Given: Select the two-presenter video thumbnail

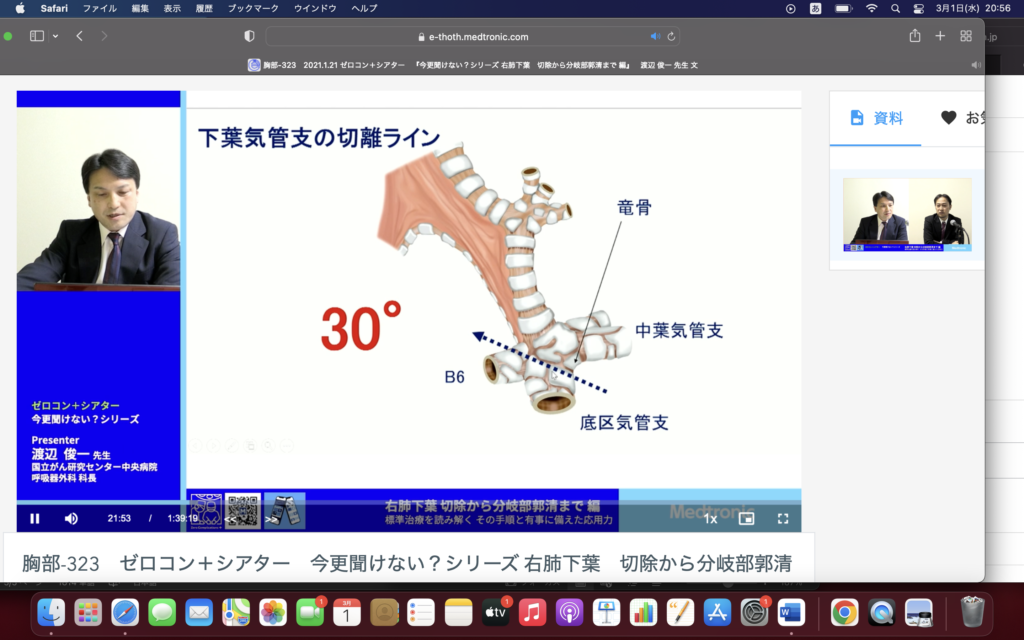Looking at the screenshot, I should coord(907,214).
